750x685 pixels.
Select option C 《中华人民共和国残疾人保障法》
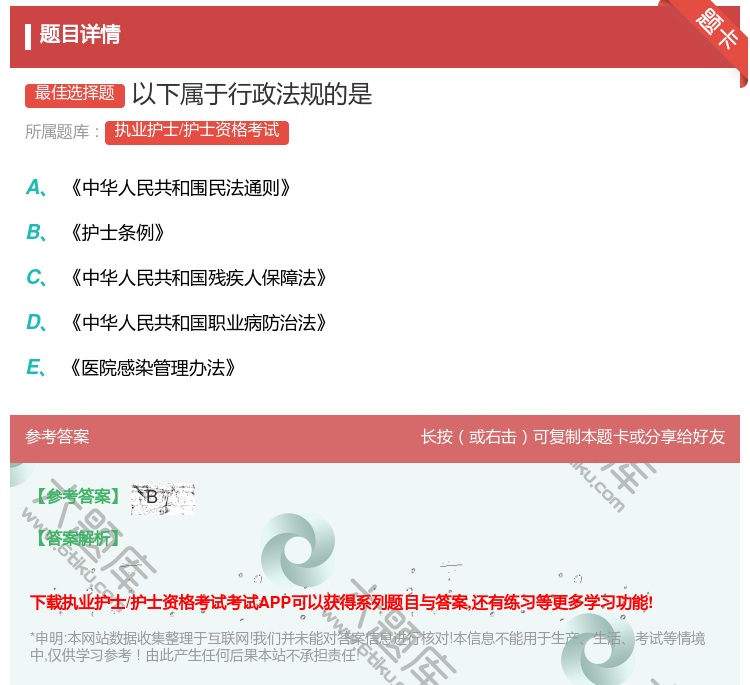176,278
